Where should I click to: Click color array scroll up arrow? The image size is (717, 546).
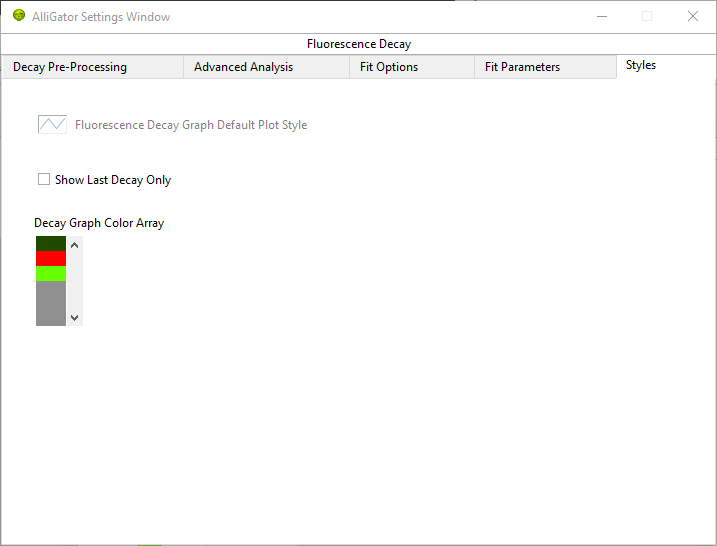click(x=75, y=245)
